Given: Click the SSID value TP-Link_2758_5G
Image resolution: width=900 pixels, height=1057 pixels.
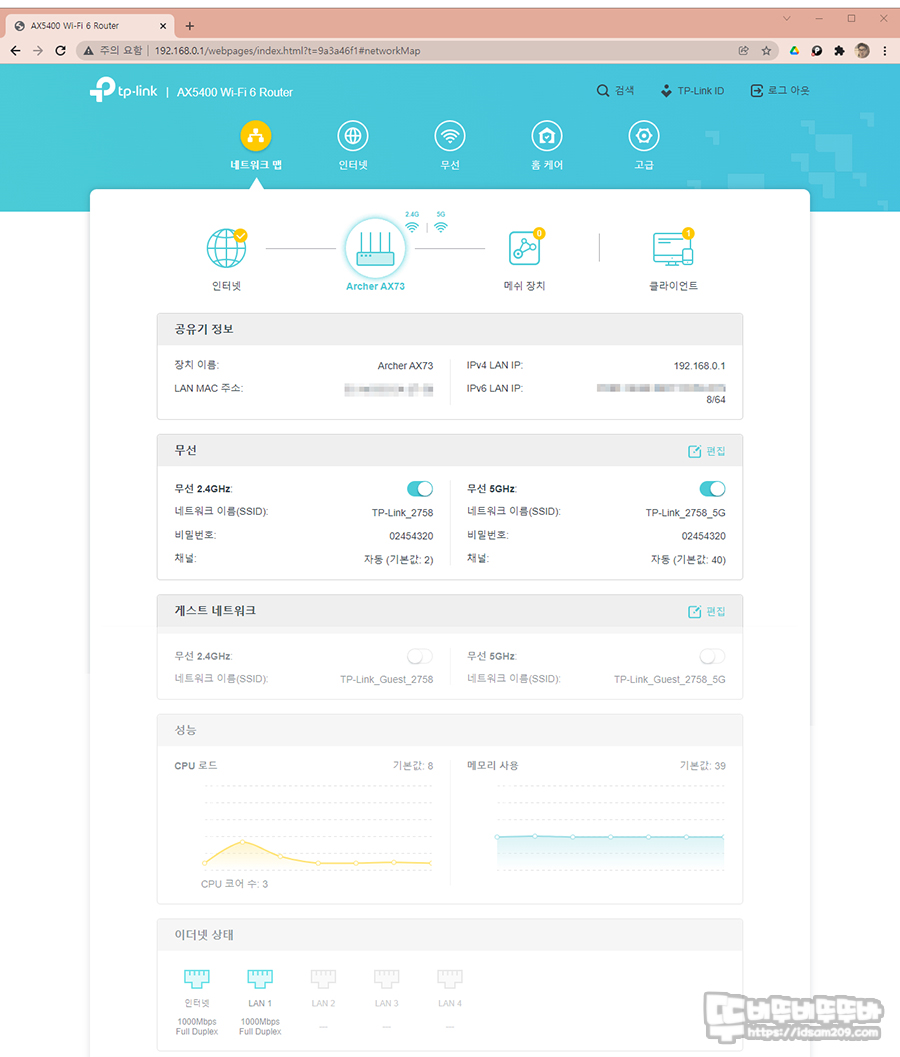Looking at the screenshot, I should coord(686,512).
